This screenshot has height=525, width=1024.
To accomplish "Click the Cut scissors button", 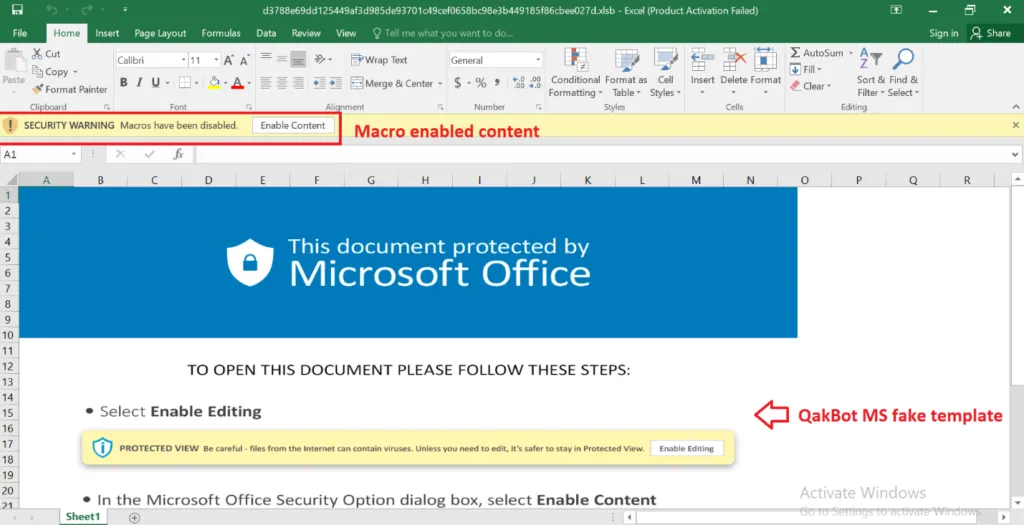I will pyautogui.click(x=46, y=54).
